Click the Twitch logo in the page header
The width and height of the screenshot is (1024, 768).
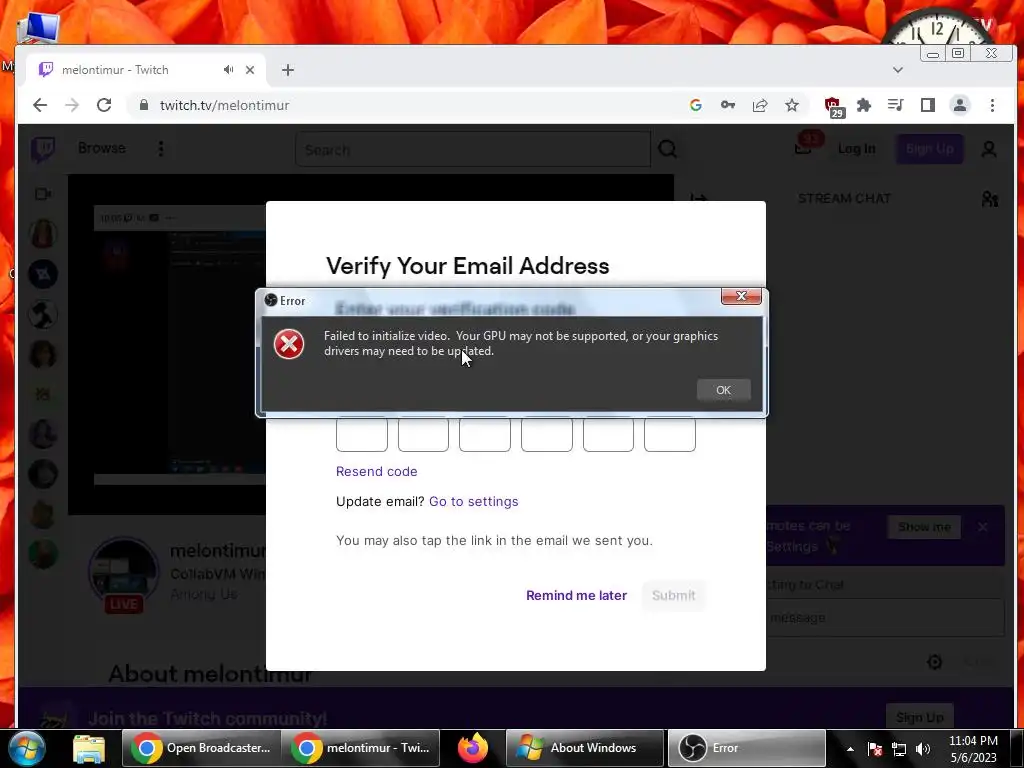pyautogui.click(x=43, y=150)
